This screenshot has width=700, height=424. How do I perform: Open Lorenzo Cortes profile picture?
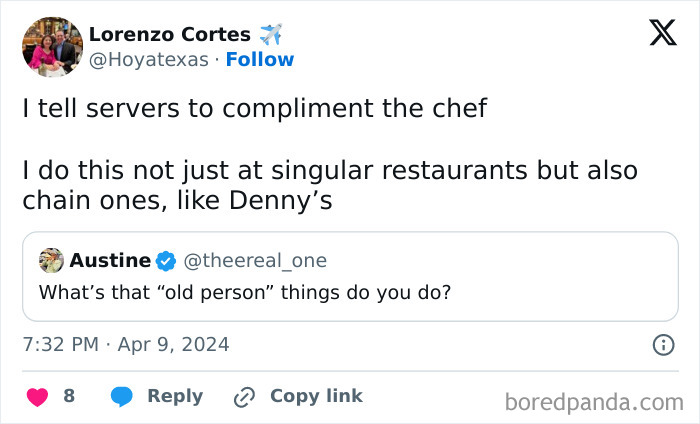[51, 47]
